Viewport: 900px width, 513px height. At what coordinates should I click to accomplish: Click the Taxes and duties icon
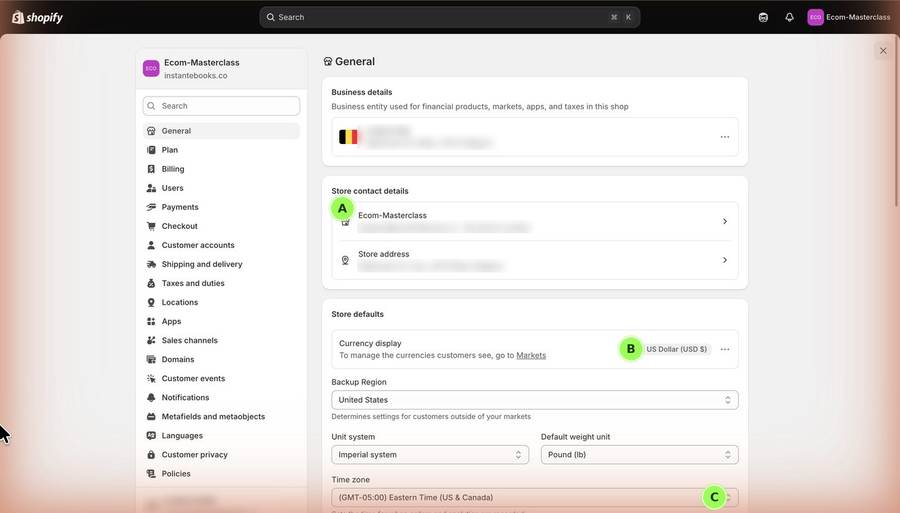click(151, 283)
